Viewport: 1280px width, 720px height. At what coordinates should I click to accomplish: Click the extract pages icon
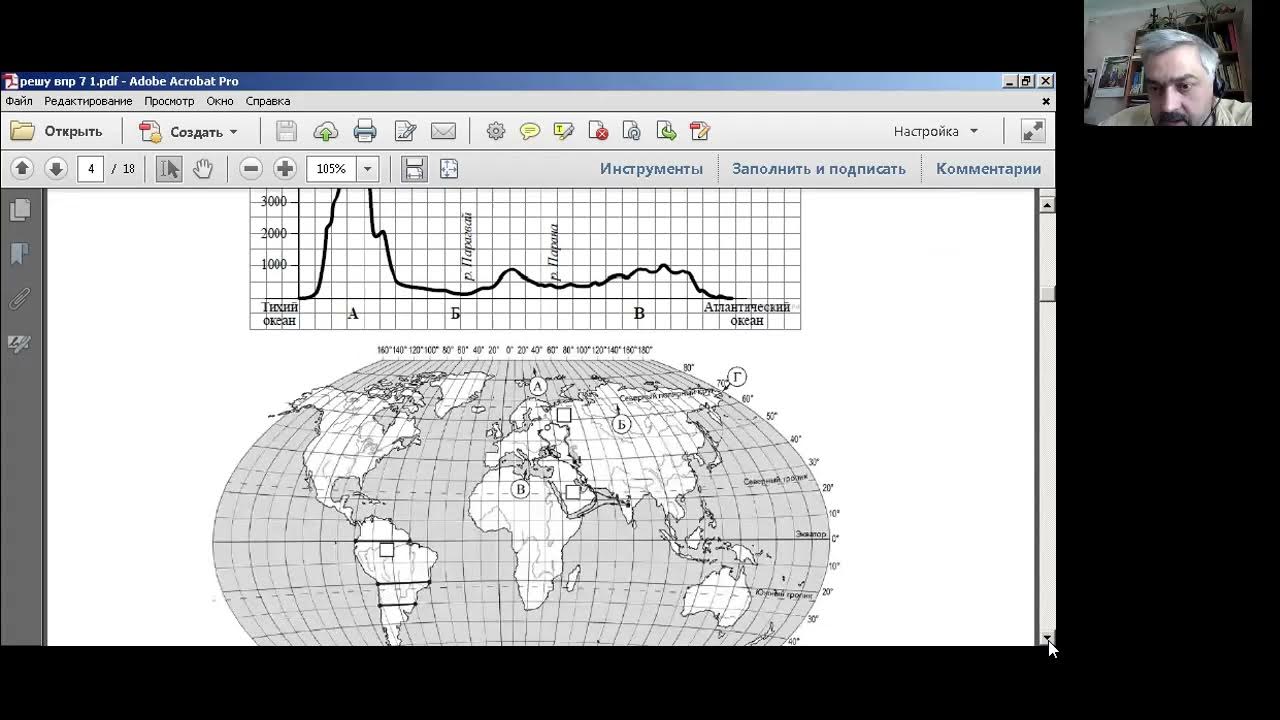coord(666,131)
